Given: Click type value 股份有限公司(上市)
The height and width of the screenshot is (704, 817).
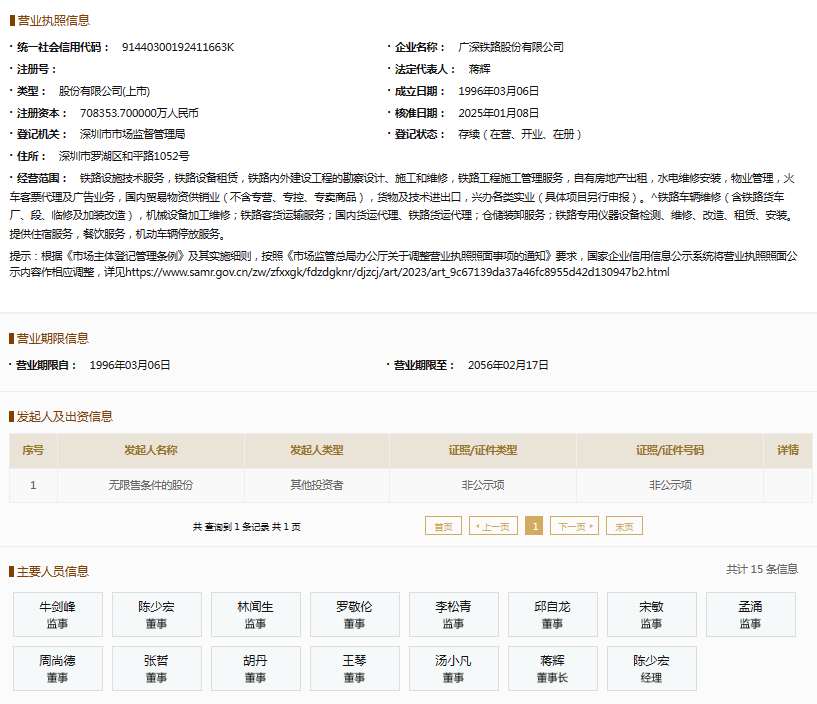Looking at the screenshot, I should pos(104,91).
